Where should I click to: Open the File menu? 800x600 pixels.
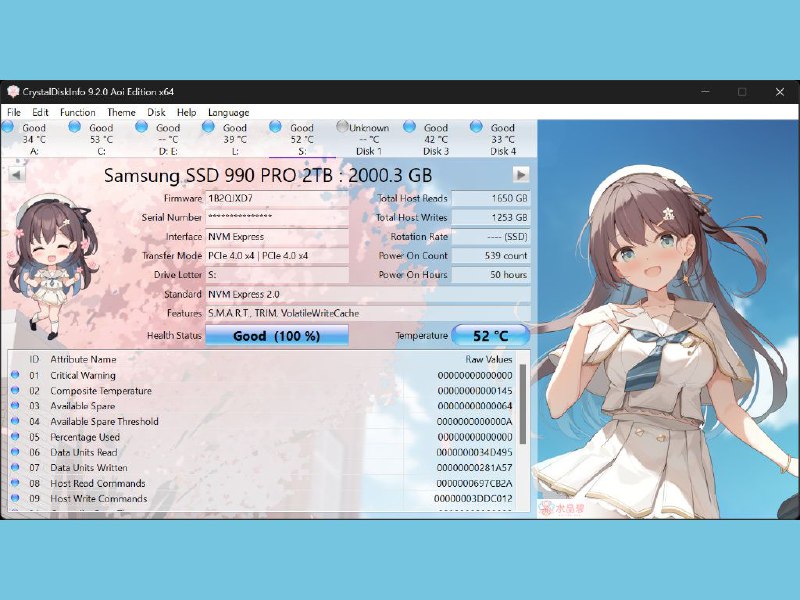[x=14, y=112]
